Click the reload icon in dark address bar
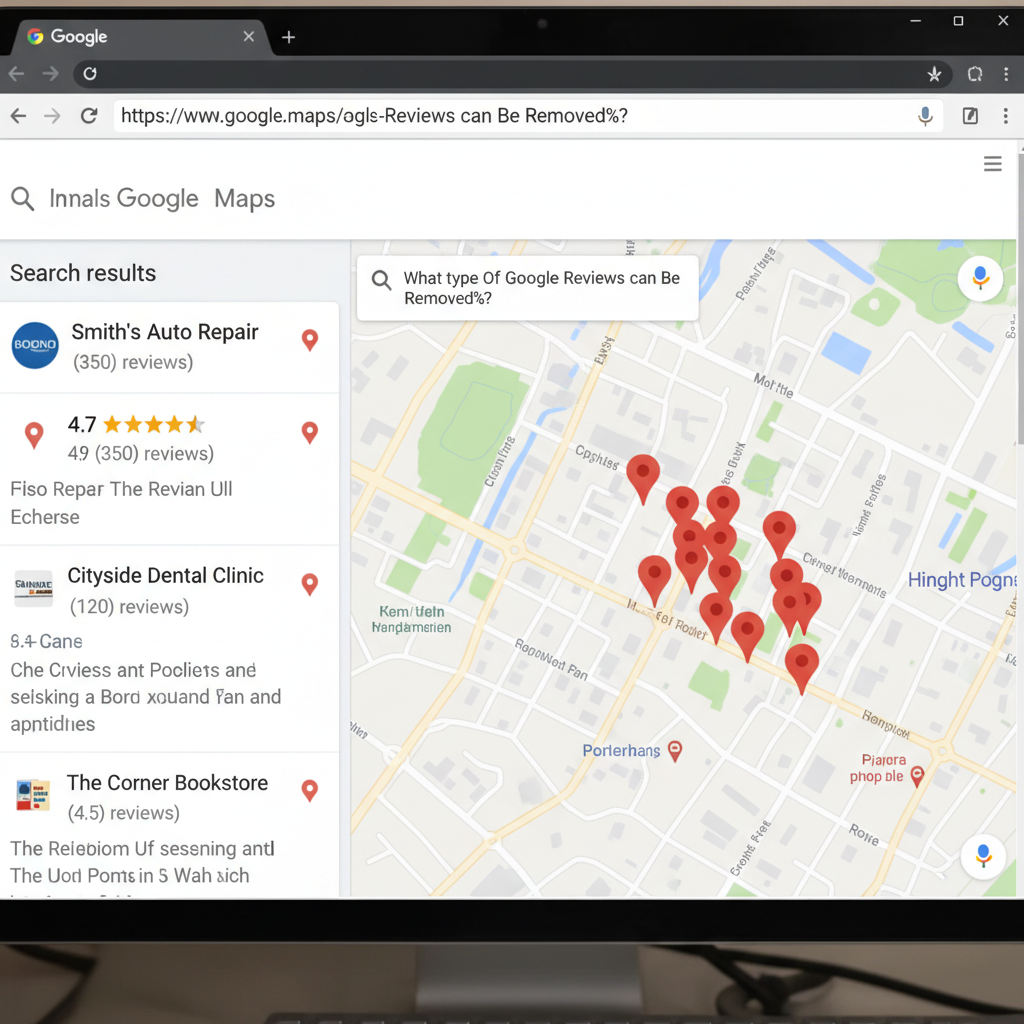The image size is (1024, 1024). point(90,74)
